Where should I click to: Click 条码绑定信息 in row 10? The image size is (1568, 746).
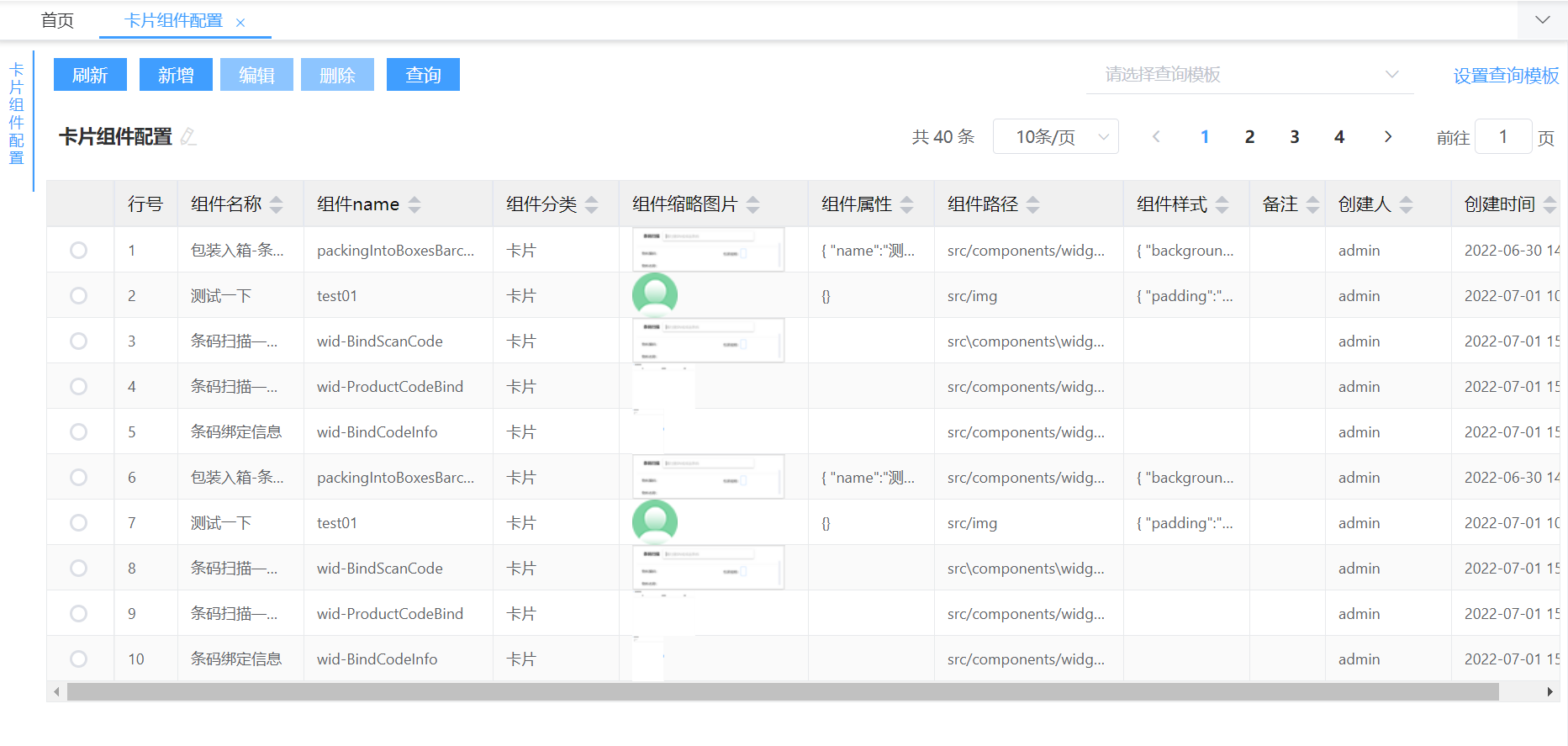tap(236, 659)
